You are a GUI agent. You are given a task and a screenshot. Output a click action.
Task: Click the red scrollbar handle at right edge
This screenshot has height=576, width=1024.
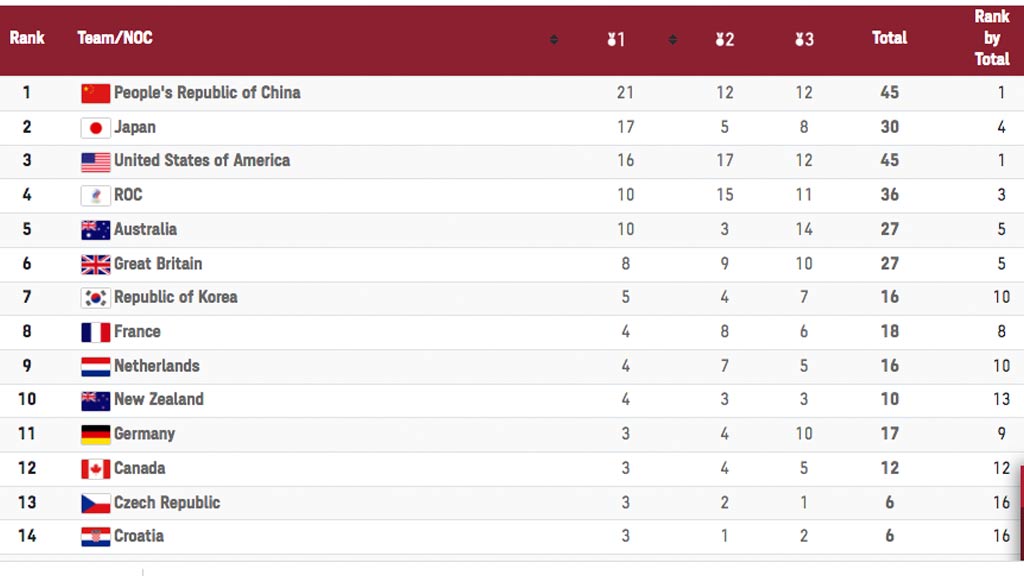pos(1021,511)
